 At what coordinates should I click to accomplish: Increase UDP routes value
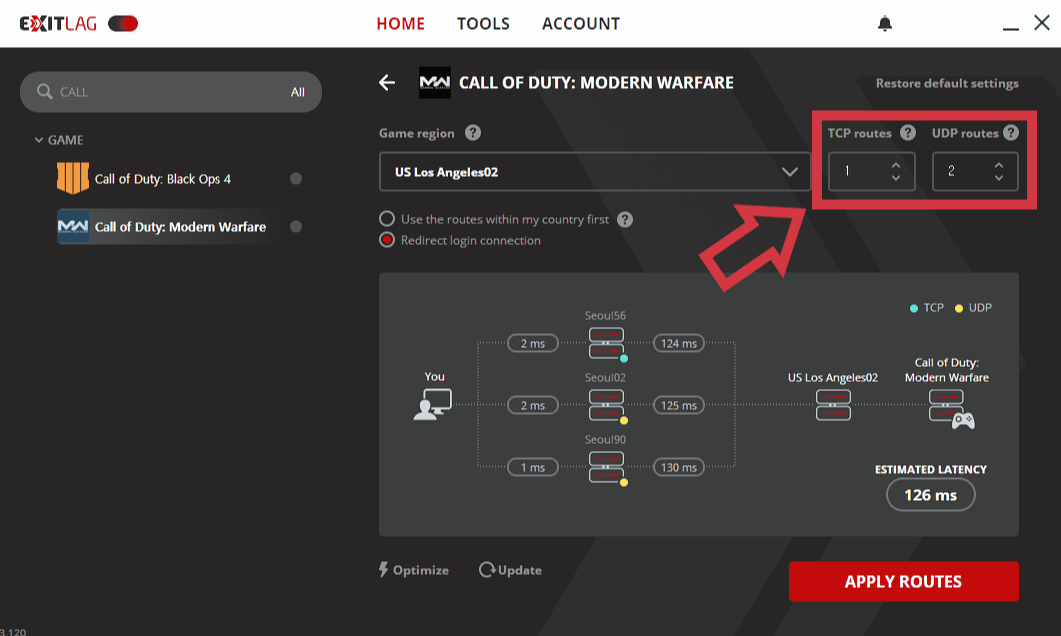pyautogui.click(x=999, y=164)
